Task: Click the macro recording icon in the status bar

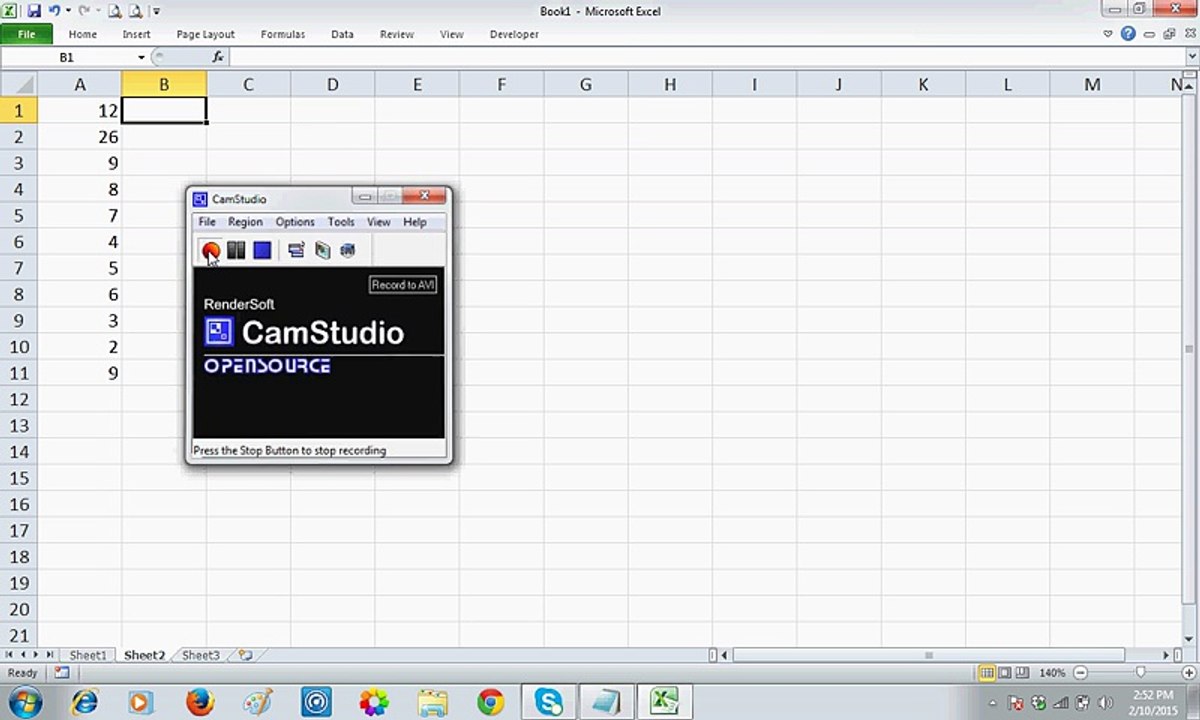Action: click(x=61, y=673)
